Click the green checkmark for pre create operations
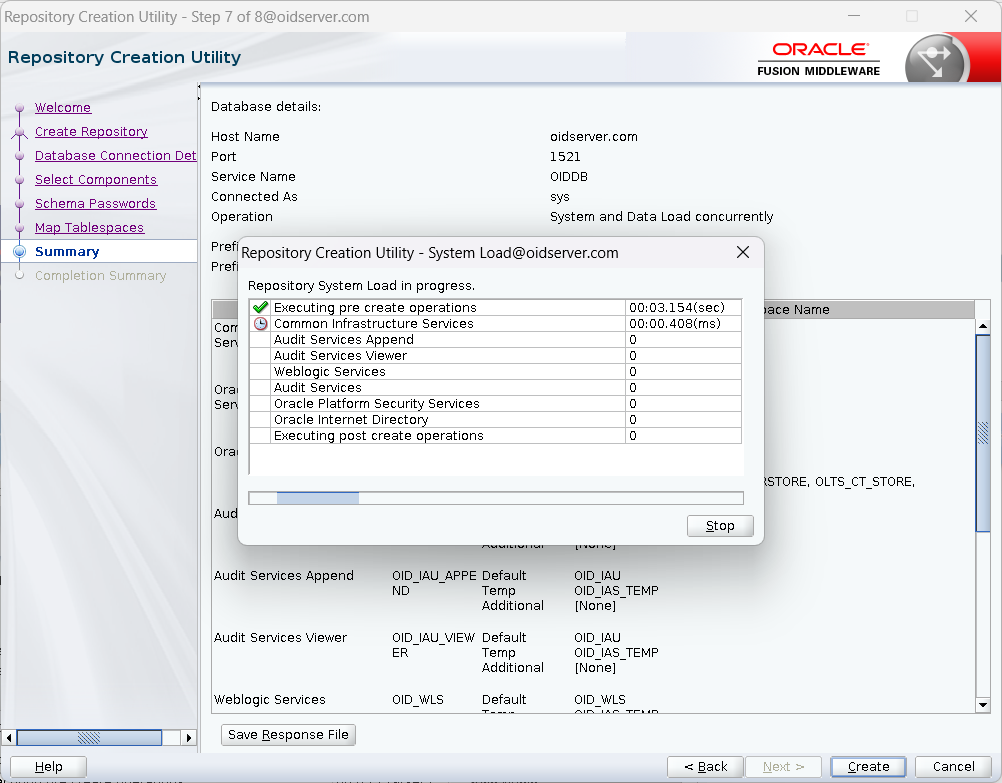This screenshot has width=1002, height=783. [x=261, y=308]
